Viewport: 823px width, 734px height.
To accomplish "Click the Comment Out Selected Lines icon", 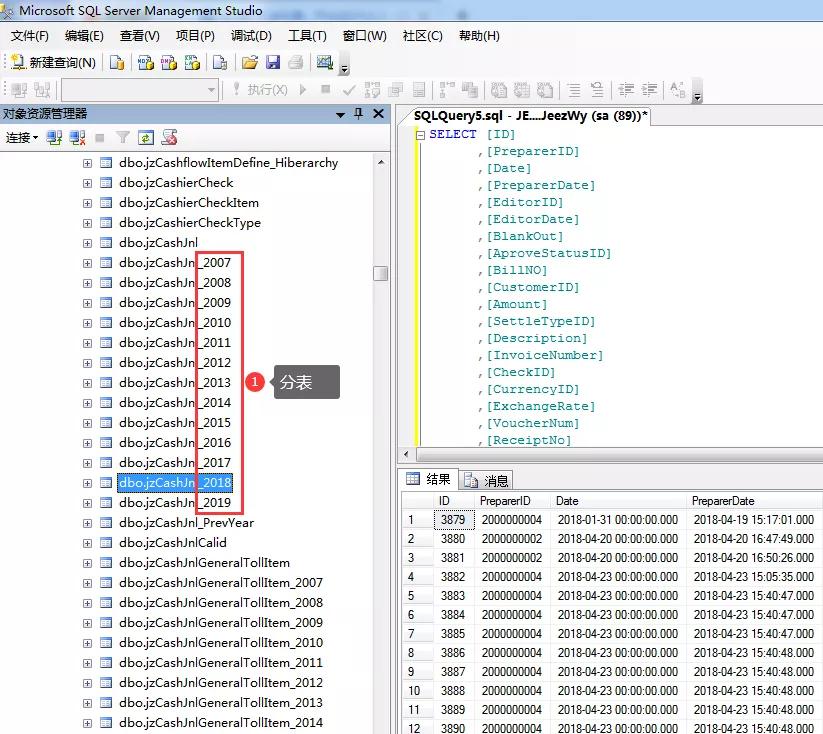I will (x=574, y=90).
